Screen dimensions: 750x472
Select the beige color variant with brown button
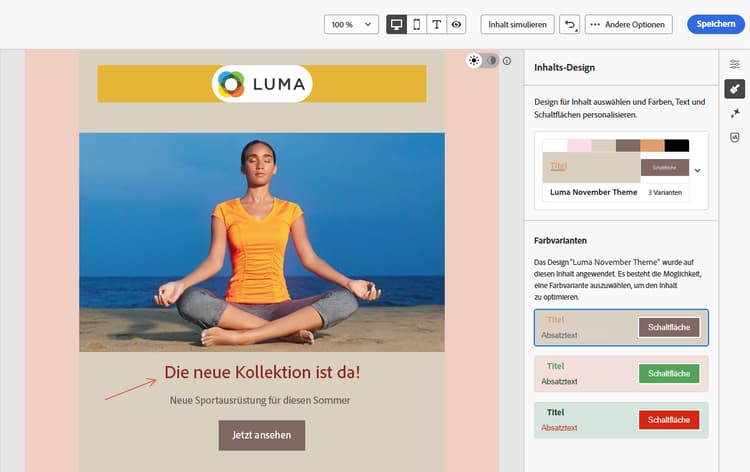click(x=621, y=328)
